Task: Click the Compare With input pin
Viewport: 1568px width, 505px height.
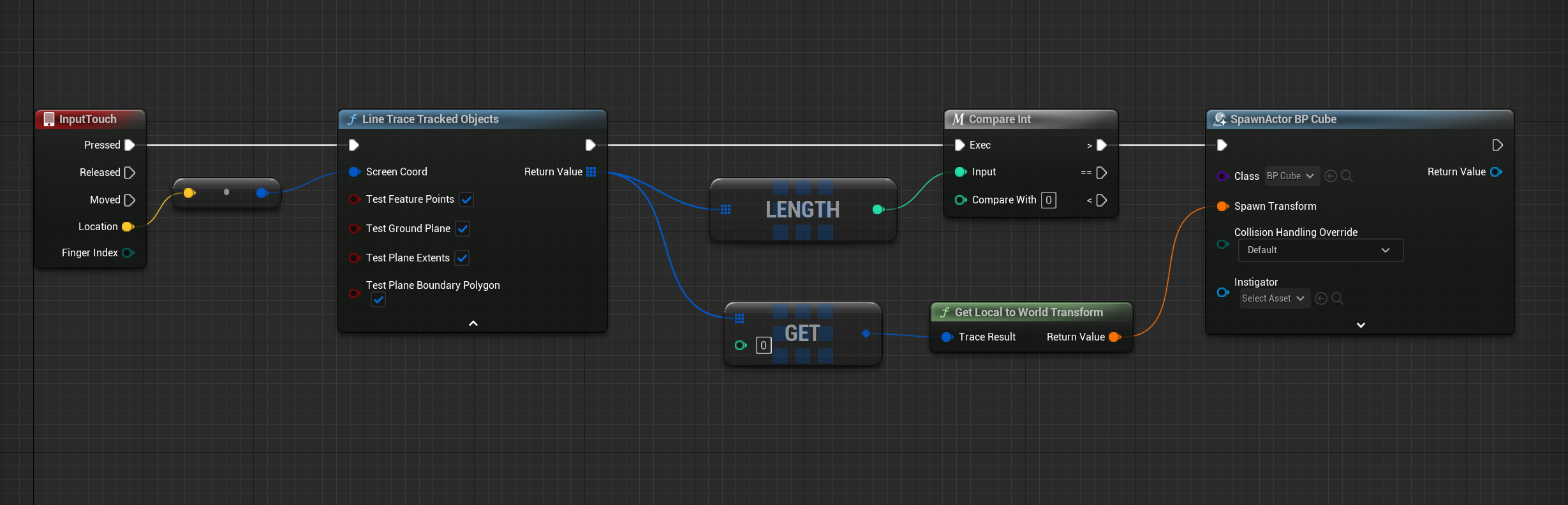Action: click(960, 200)
